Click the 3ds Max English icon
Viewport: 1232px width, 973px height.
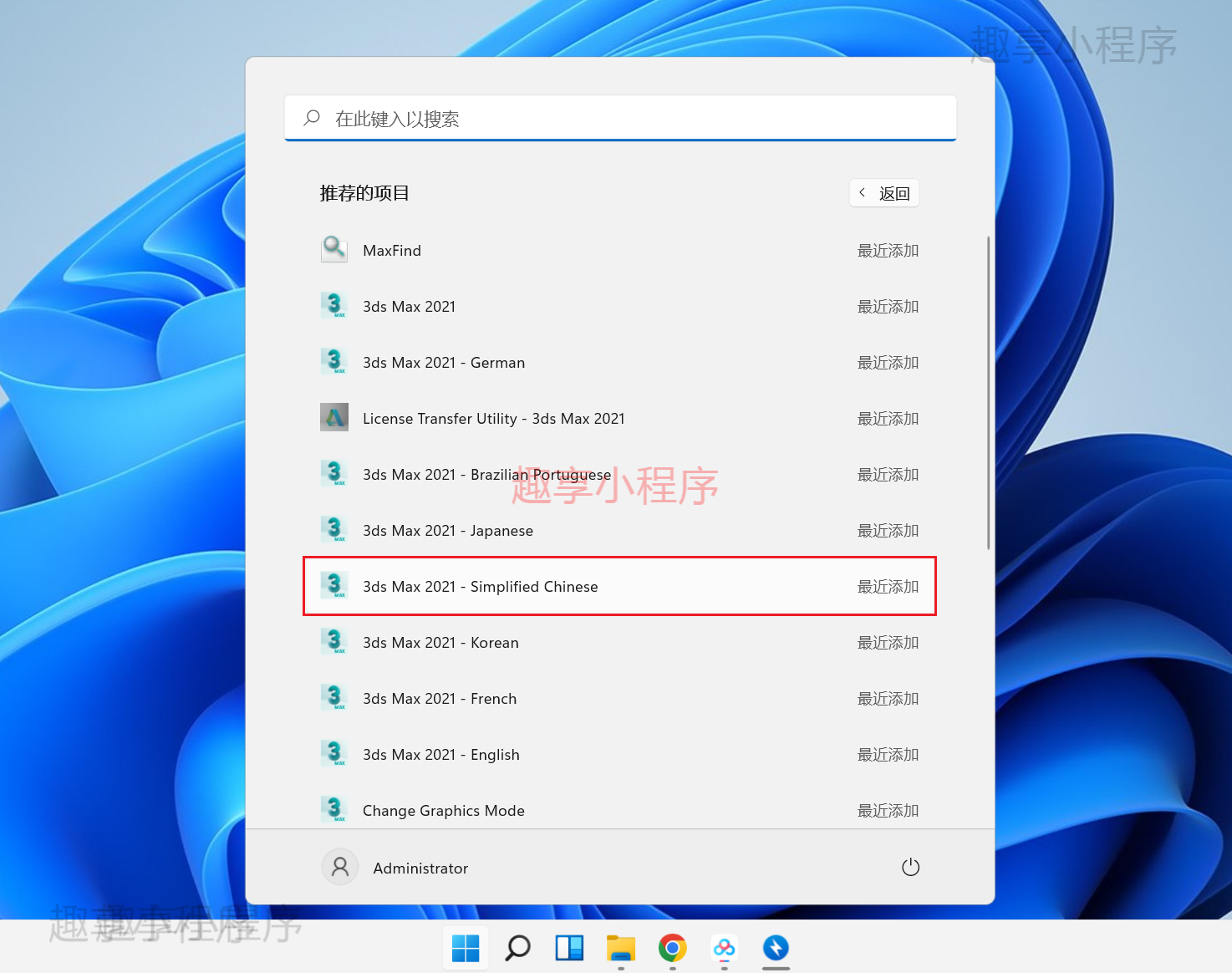coord(334,753)
